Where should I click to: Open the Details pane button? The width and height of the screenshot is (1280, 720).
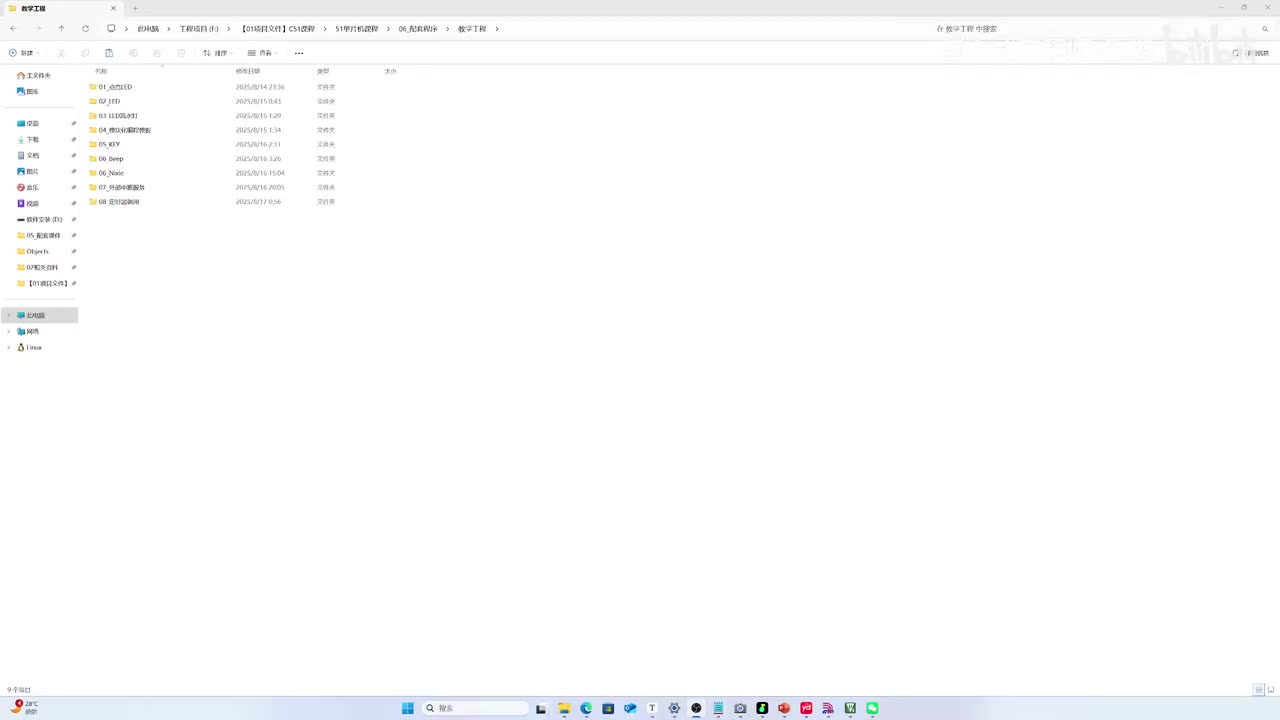coord(1250,53)
